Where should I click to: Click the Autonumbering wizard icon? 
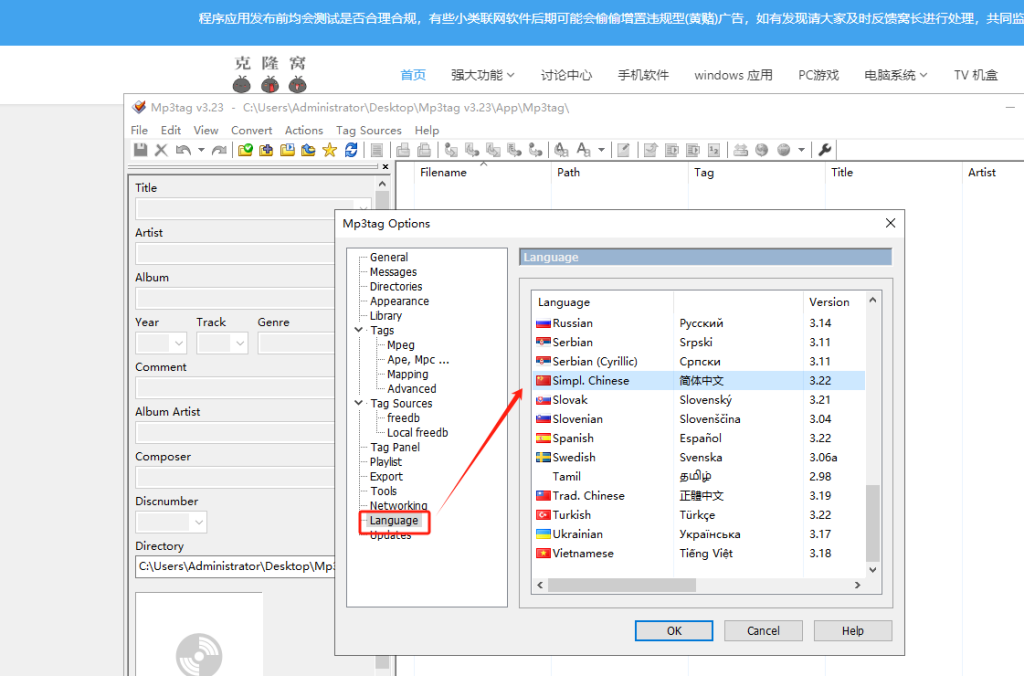coord(714,150)
